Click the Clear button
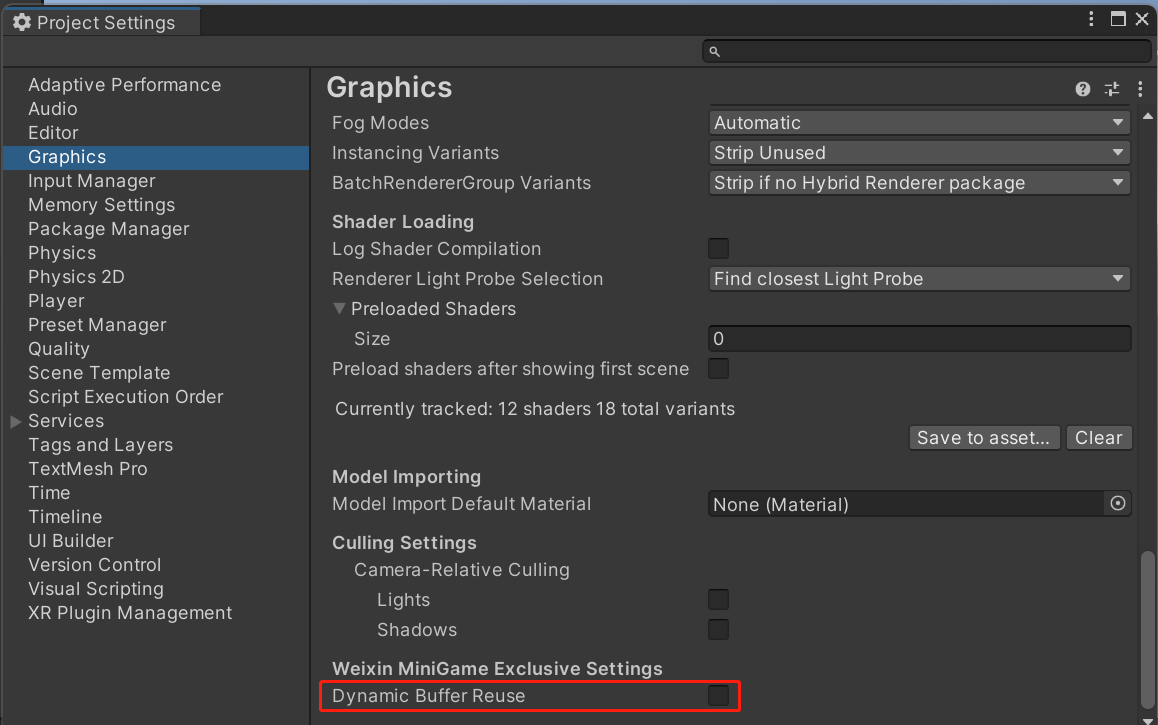 1098,438
